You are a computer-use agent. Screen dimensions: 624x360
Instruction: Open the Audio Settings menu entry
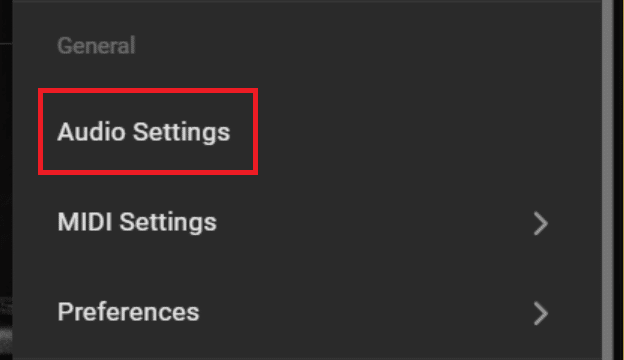tap(307, 132)
